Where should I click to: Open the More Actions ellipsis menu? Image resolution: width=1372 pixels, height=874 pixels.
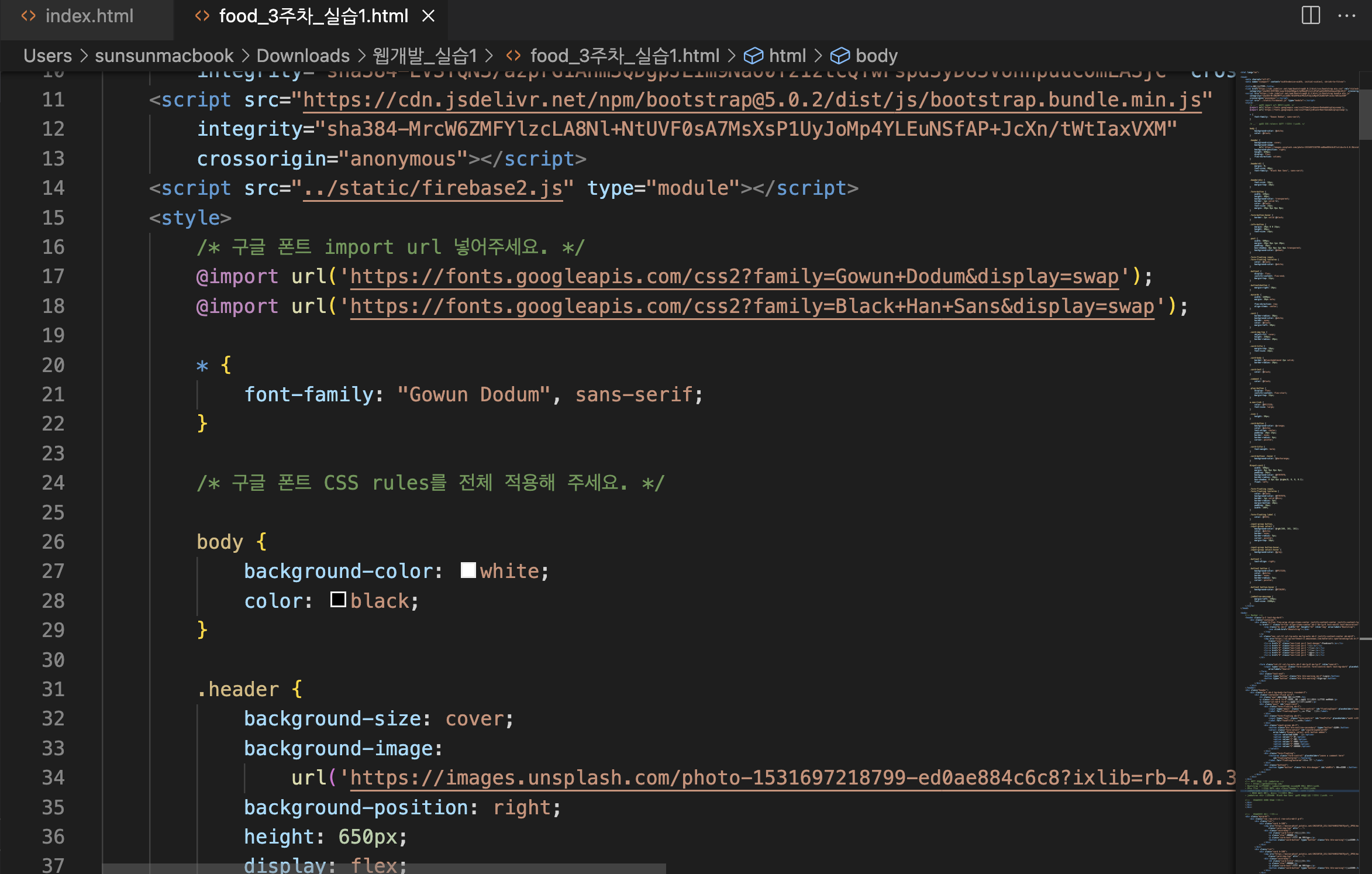(x=1347, y=16)
